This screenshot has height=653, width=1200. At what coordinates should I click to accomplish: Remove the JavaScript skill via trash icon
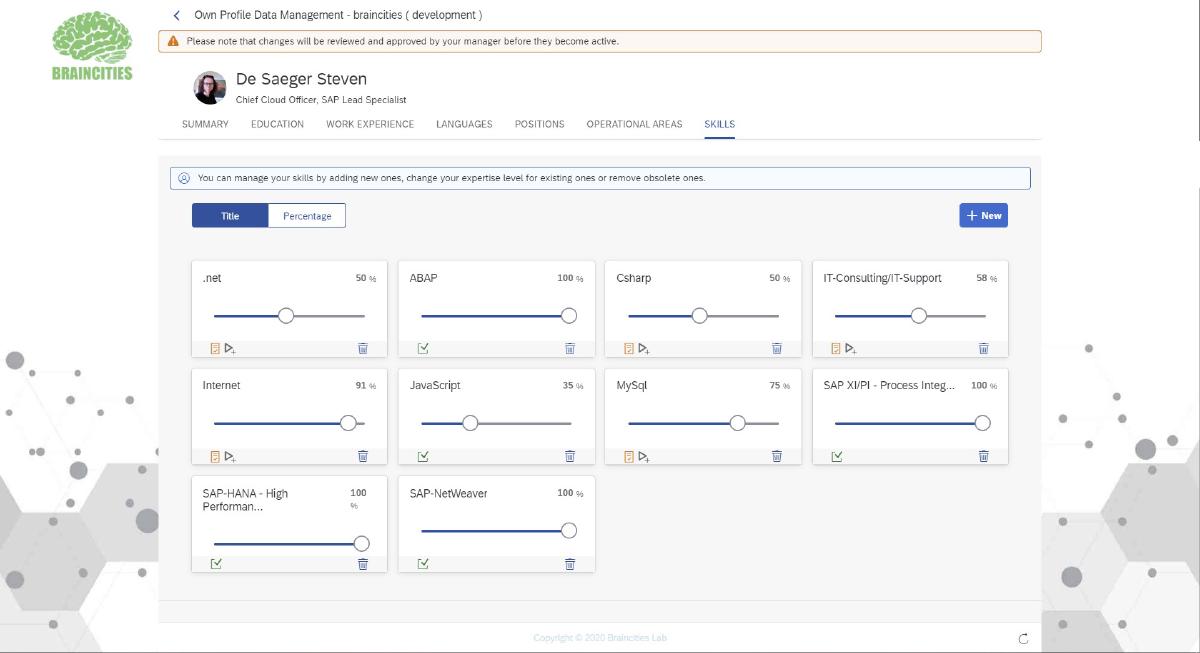(x=570, y=456)
